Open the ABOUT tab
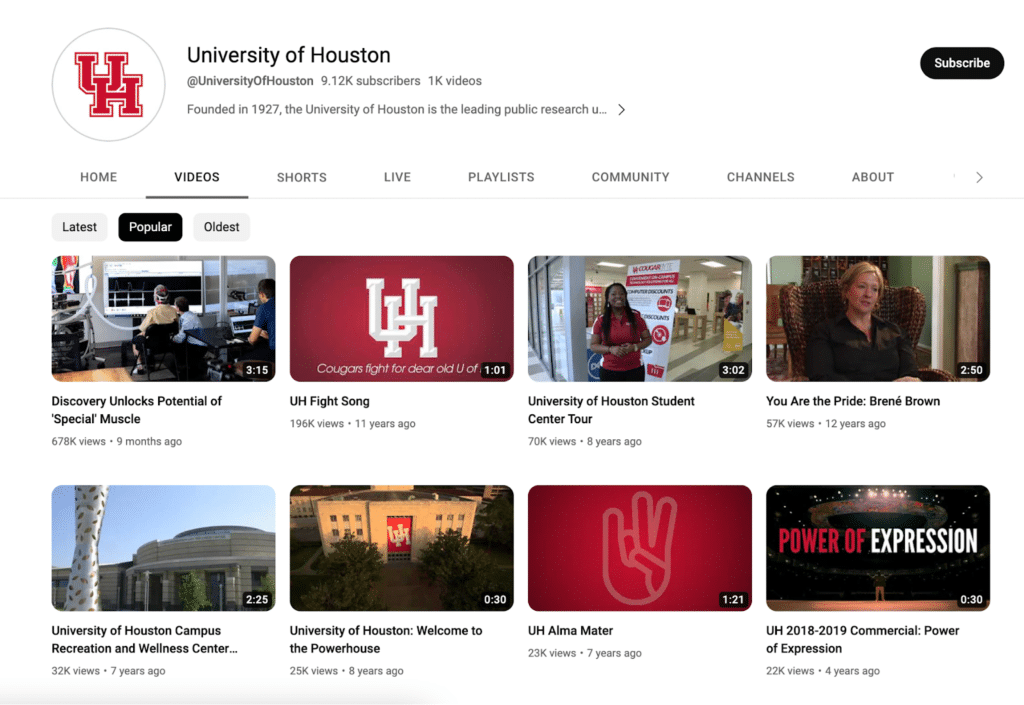 [872, 177]
